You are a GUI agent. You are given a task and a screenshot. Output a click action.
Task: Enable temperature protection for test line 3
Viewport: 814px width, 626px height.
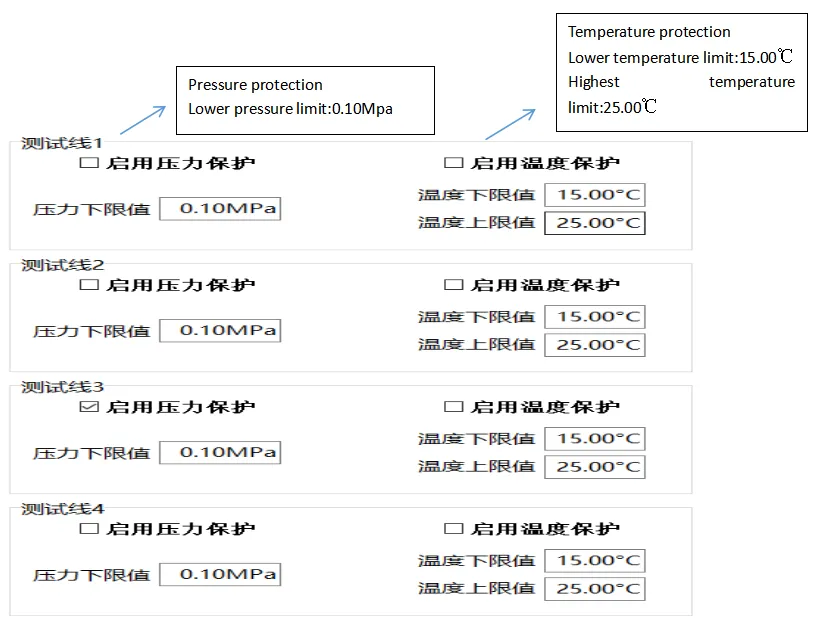coord(453,407)
